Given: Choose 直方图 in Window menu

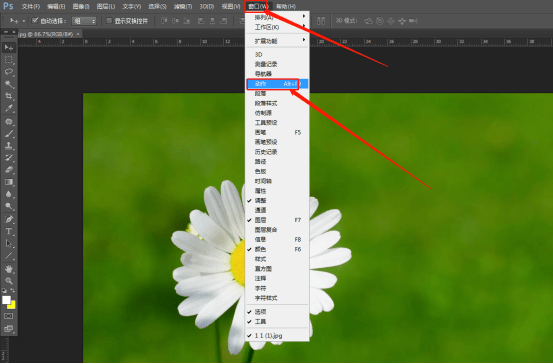Looking at the screenshot, I should [277, 268].
